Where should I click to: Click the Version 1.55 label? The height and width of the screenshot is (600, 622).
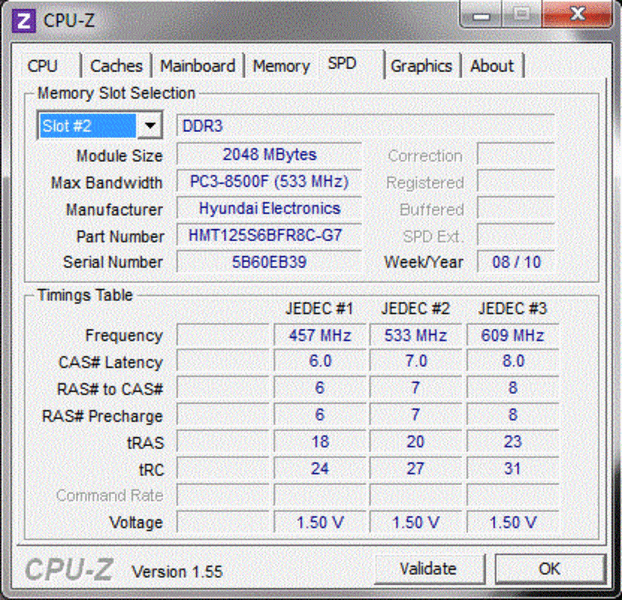[x=177, y=572]
